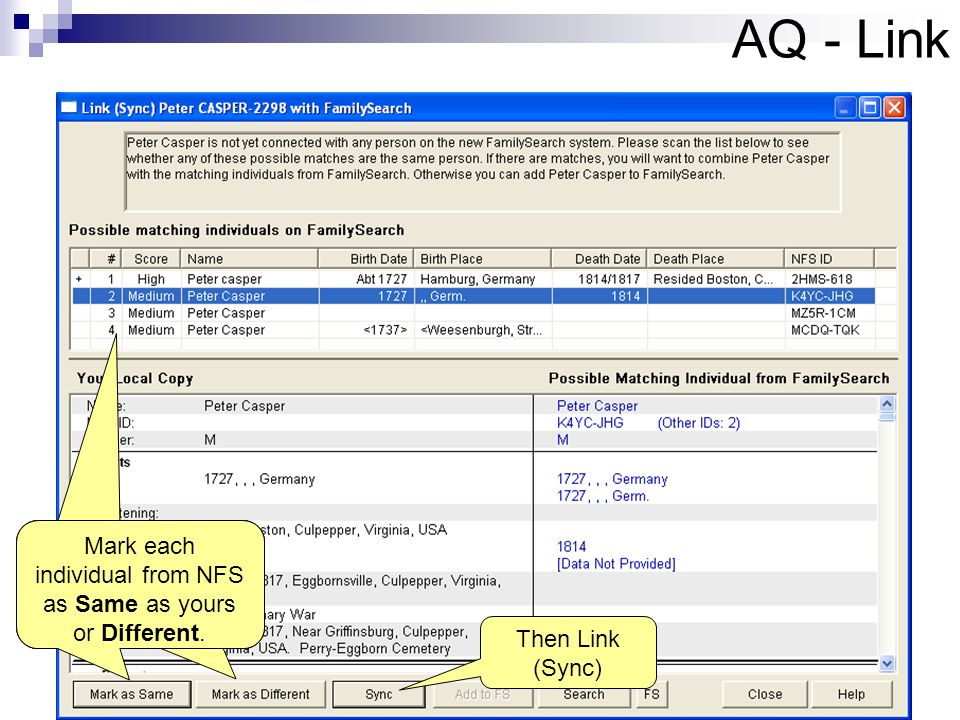Expand the plus sign on row 1
960x720 pixels.
(78, 279)
